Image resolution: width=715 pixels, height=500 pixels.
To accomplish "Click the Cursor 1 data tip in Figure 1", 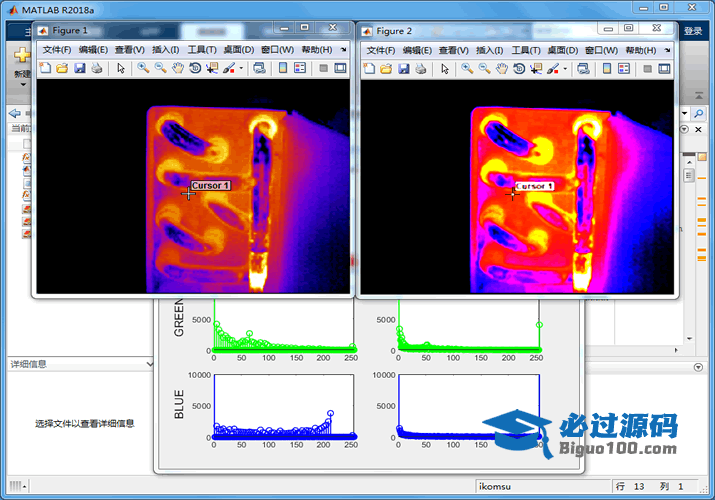I will [210, 185].
